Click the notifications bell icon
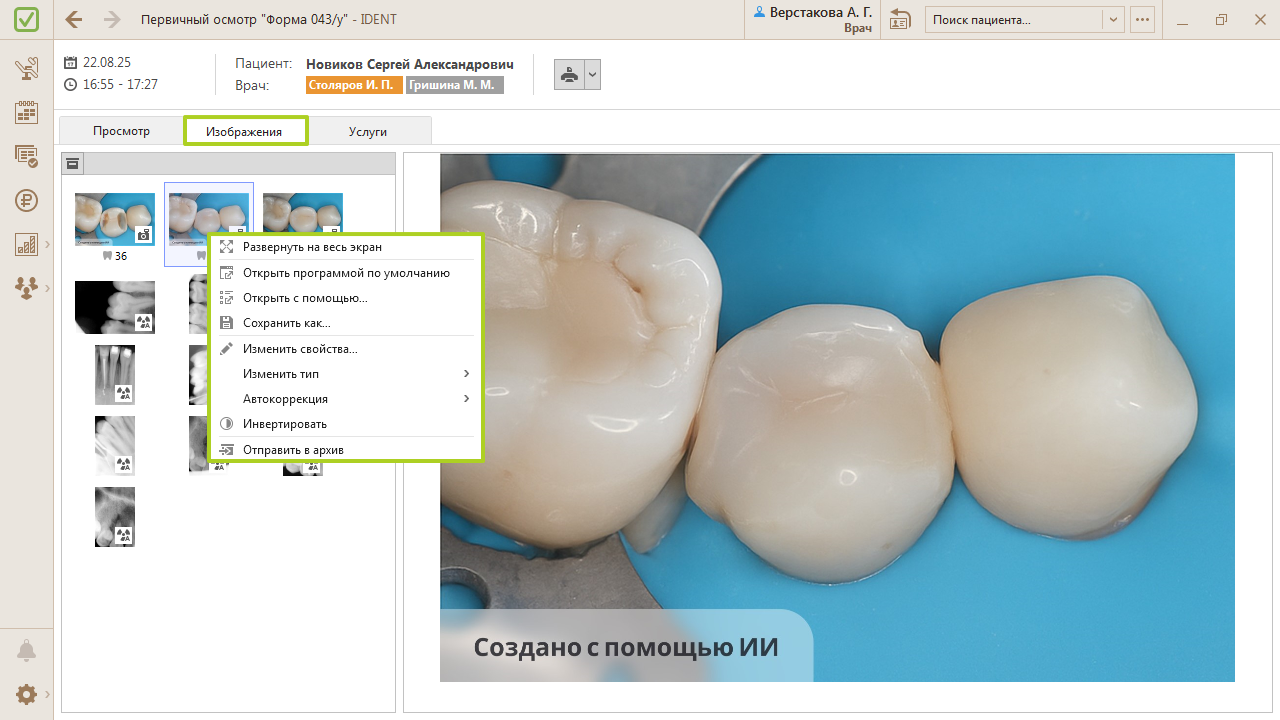 coord(27,651)
